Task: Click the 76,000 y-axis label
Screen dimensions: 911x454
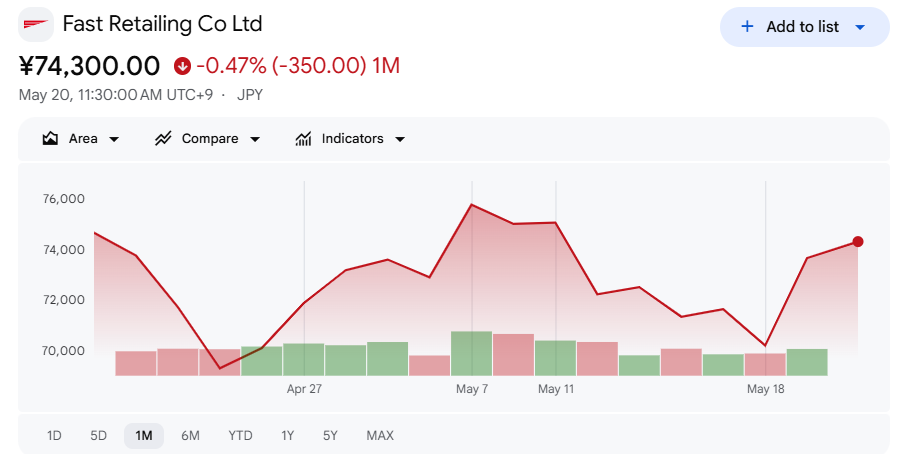Action: point(64,199)
